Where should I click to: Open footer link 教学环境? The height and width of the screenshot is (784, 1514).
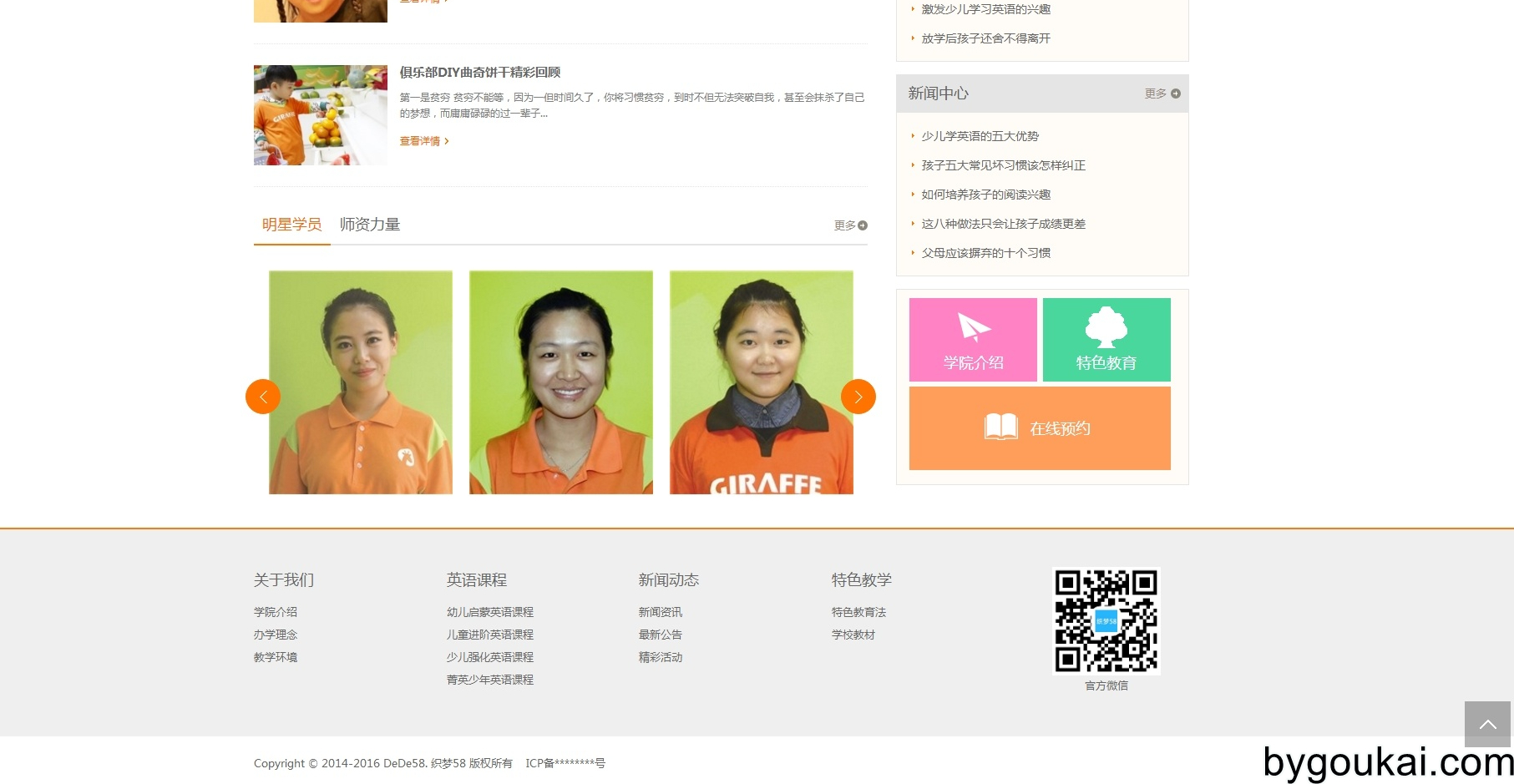click(276, 657)
